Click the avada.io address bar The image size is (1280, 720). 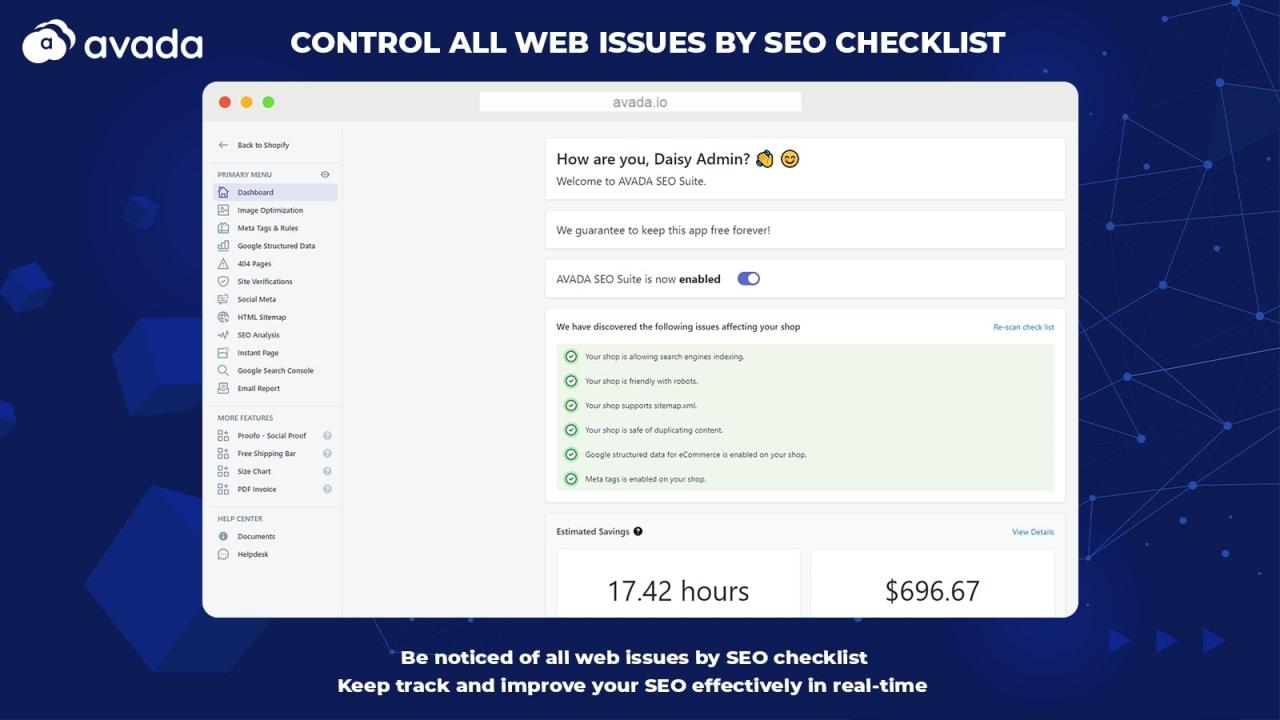[x=640, y=102]
